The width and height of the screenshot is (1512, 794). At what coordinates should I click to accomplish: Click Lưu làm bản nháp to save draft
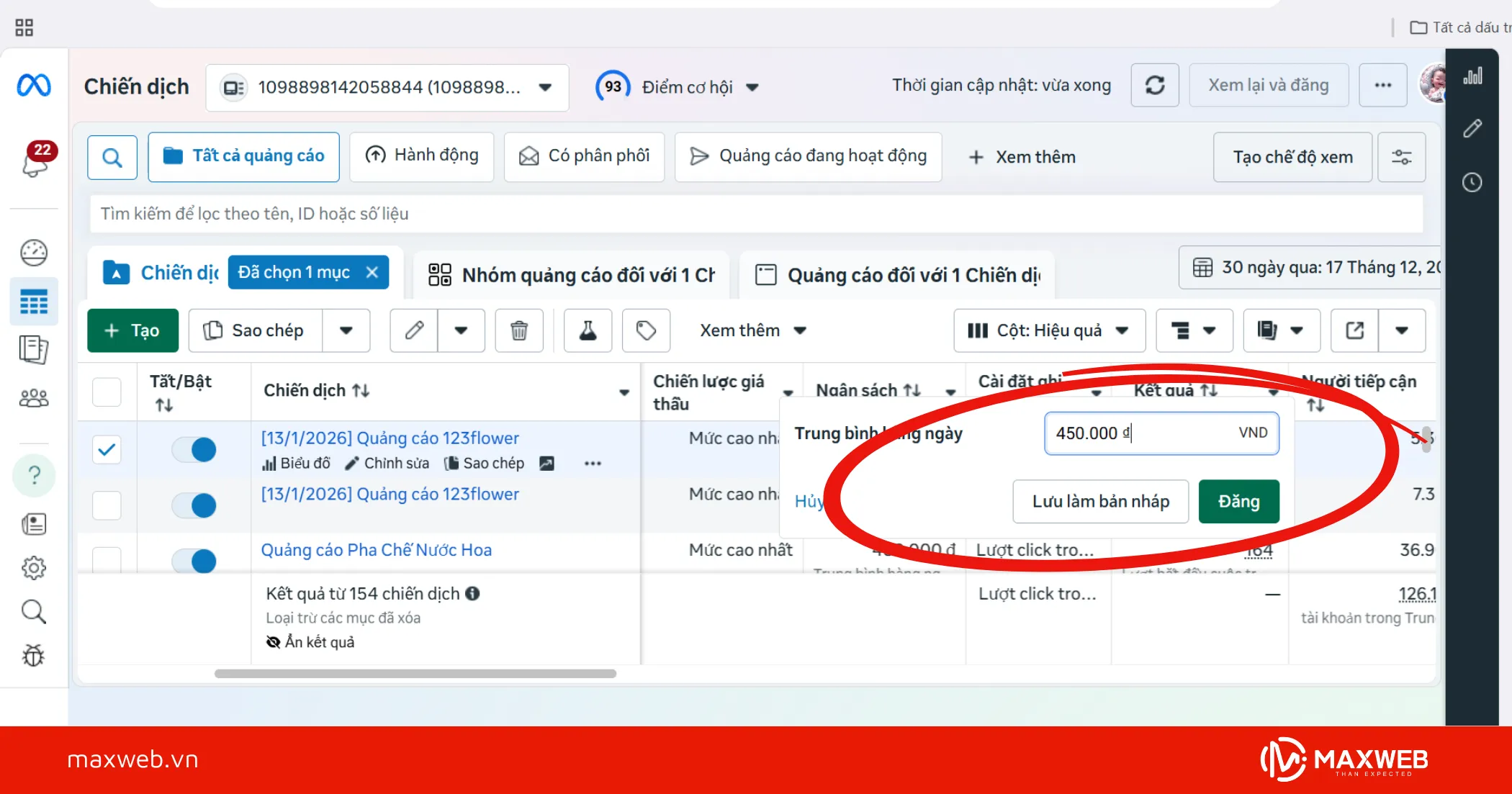[x=1100, y=501]
